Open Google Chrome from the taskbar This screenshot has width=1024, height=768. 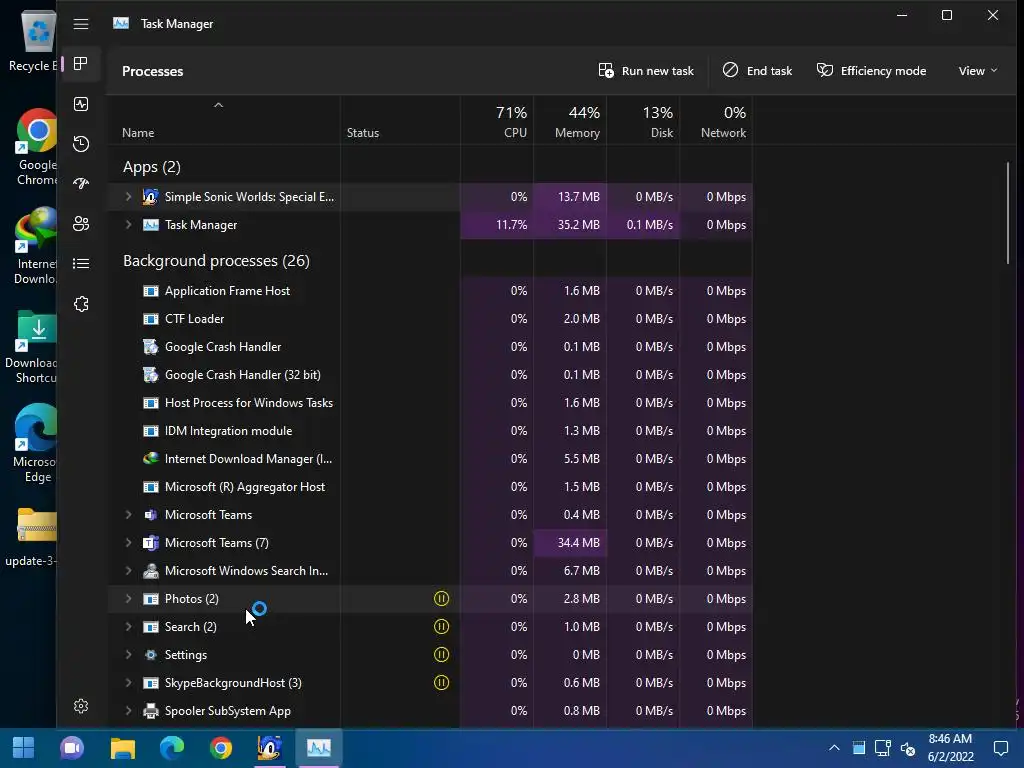pyautogui.click(x=221, y=748)
